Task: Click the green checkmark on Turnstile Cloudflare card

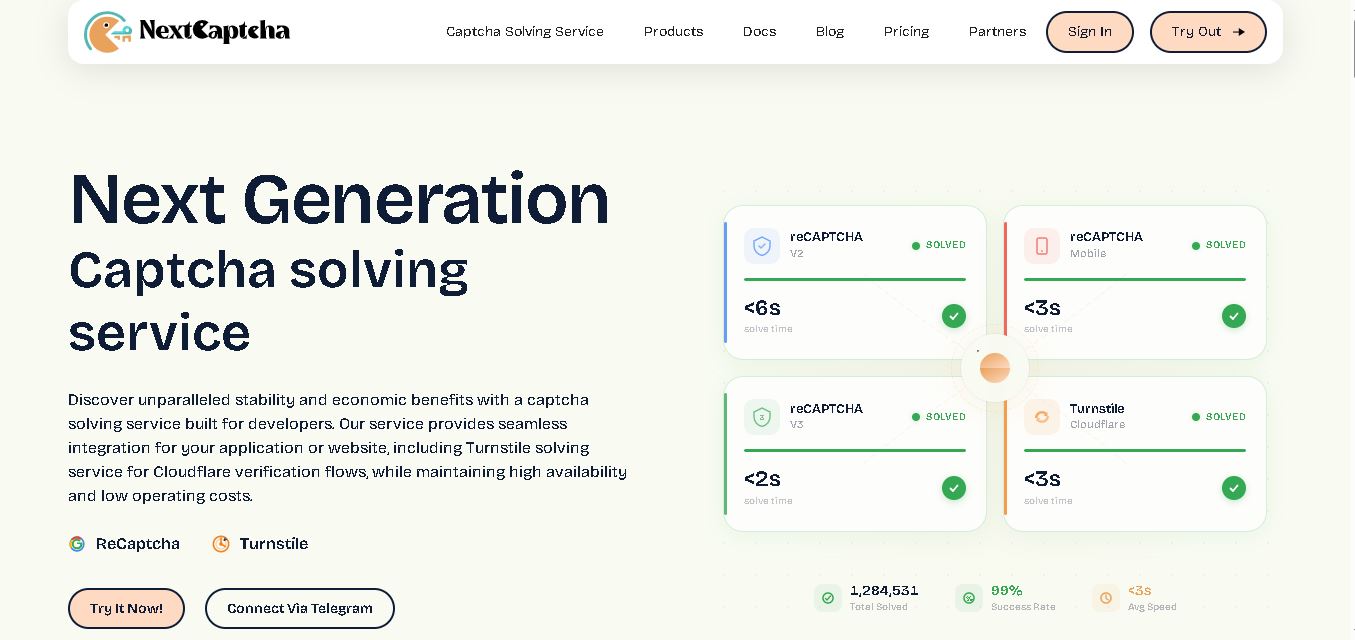Action: click(x=1234, y=488)
